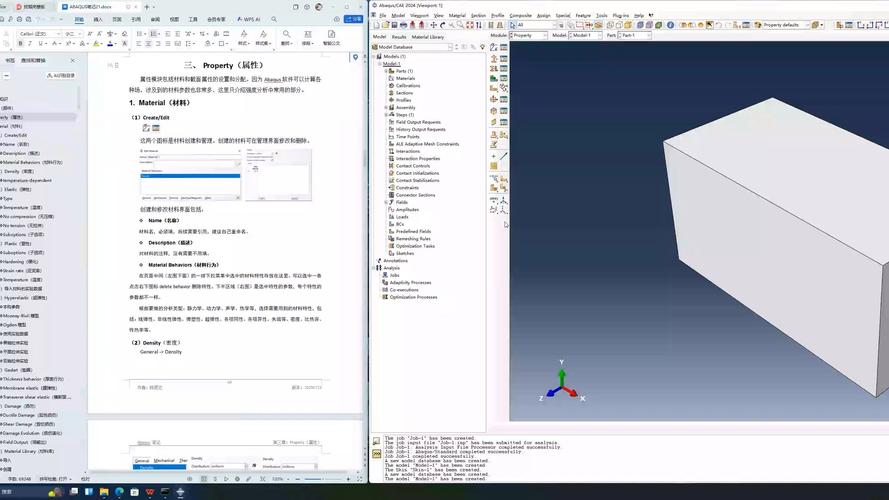The height and width of the screenshot is (500, 889).
Task: Click the blue share button in WPS
Action: [353, 19]
